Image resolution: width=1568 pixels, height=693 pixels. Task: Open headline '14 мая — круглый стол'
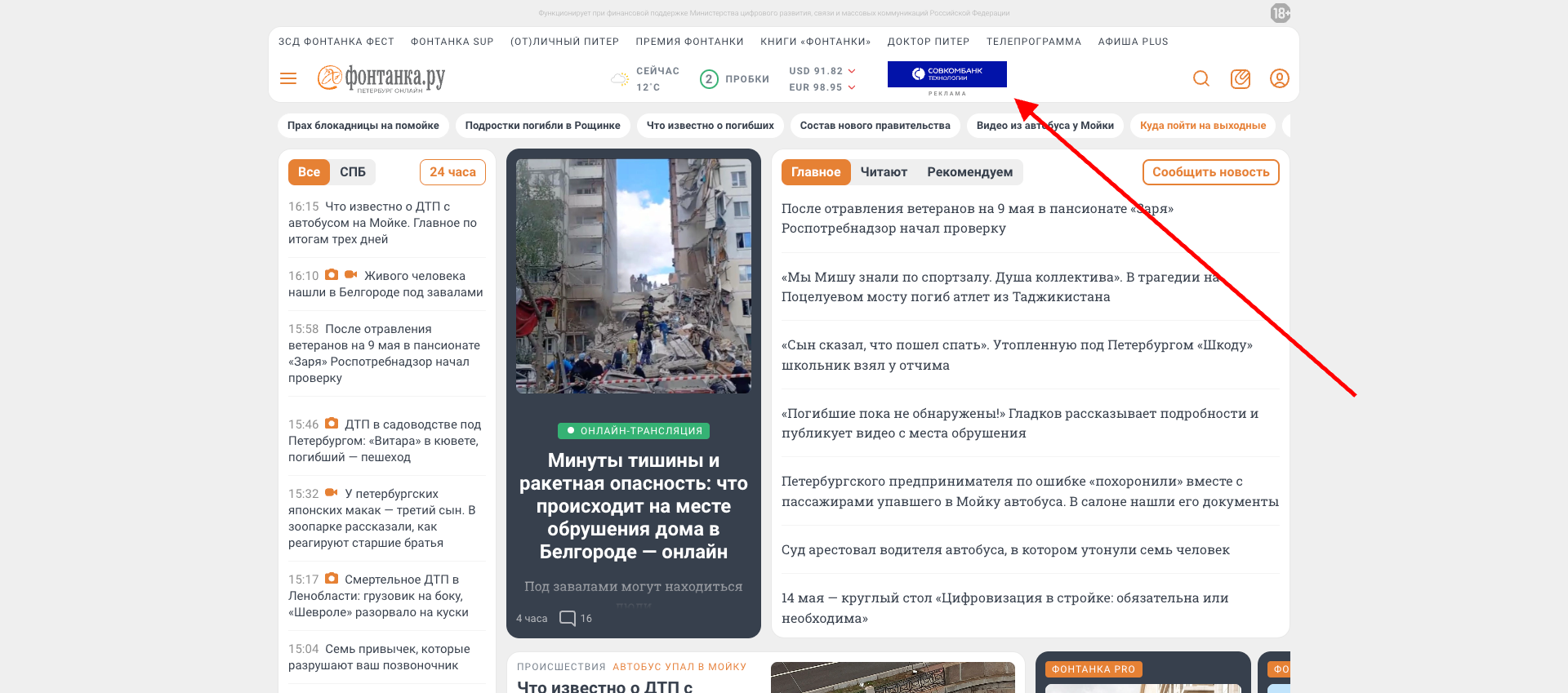click(1005, 608)
